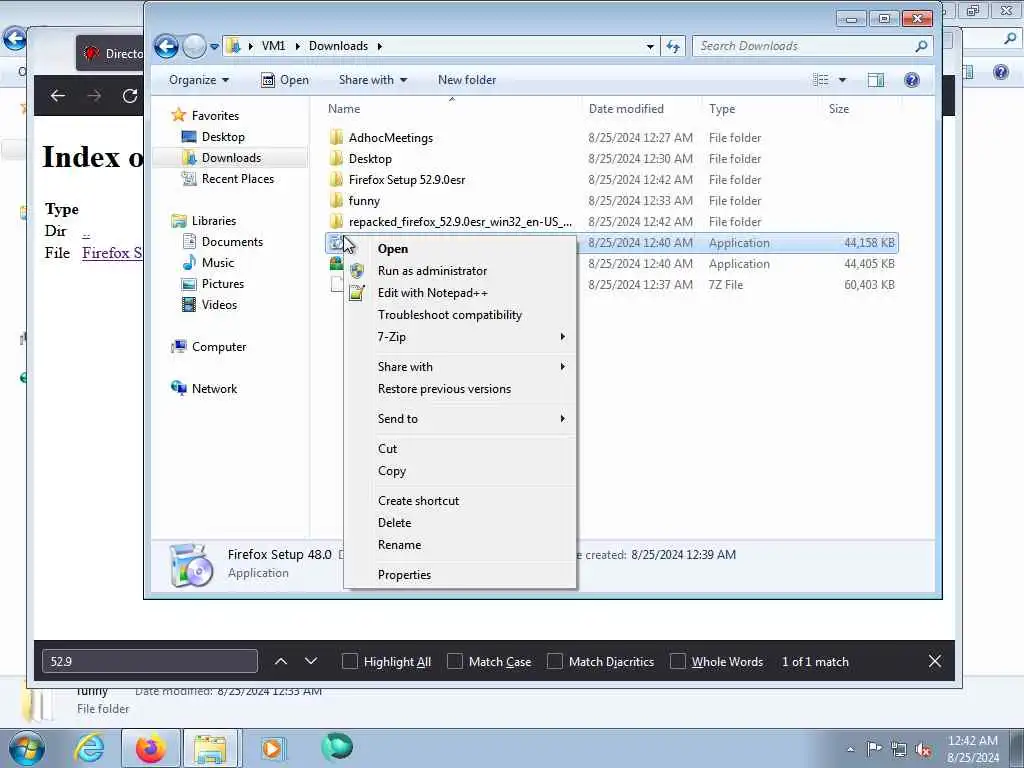The image size is (1024, 768).
Task: Select Recent Places in the navigation pane
Action: 227,178
